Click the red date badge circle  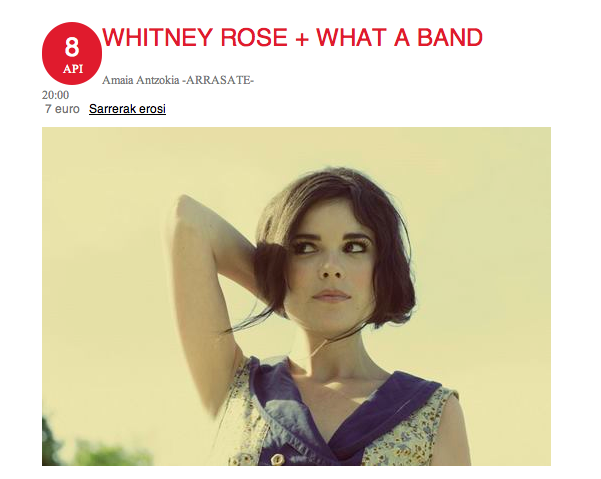click(x=72, y=53)
